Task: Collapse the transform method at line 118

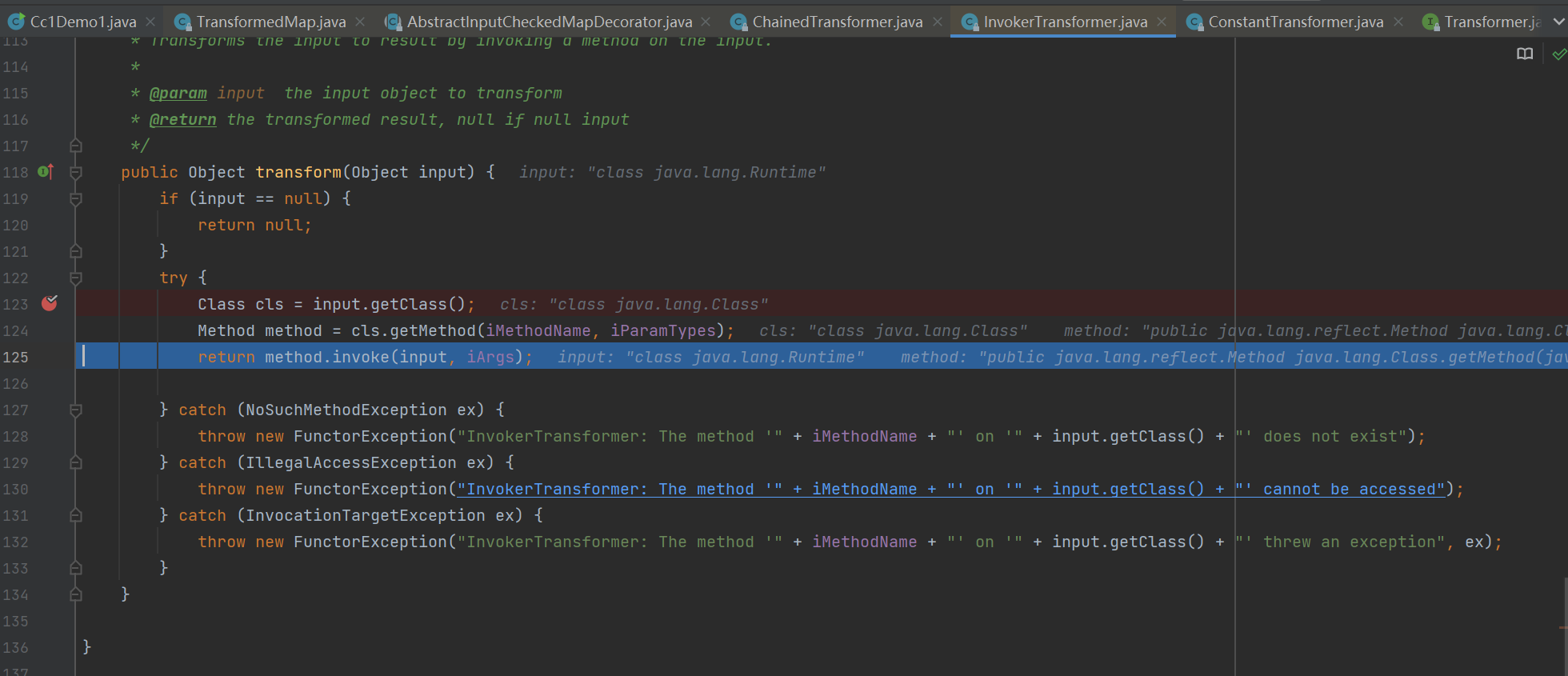Action: (76, 172)
